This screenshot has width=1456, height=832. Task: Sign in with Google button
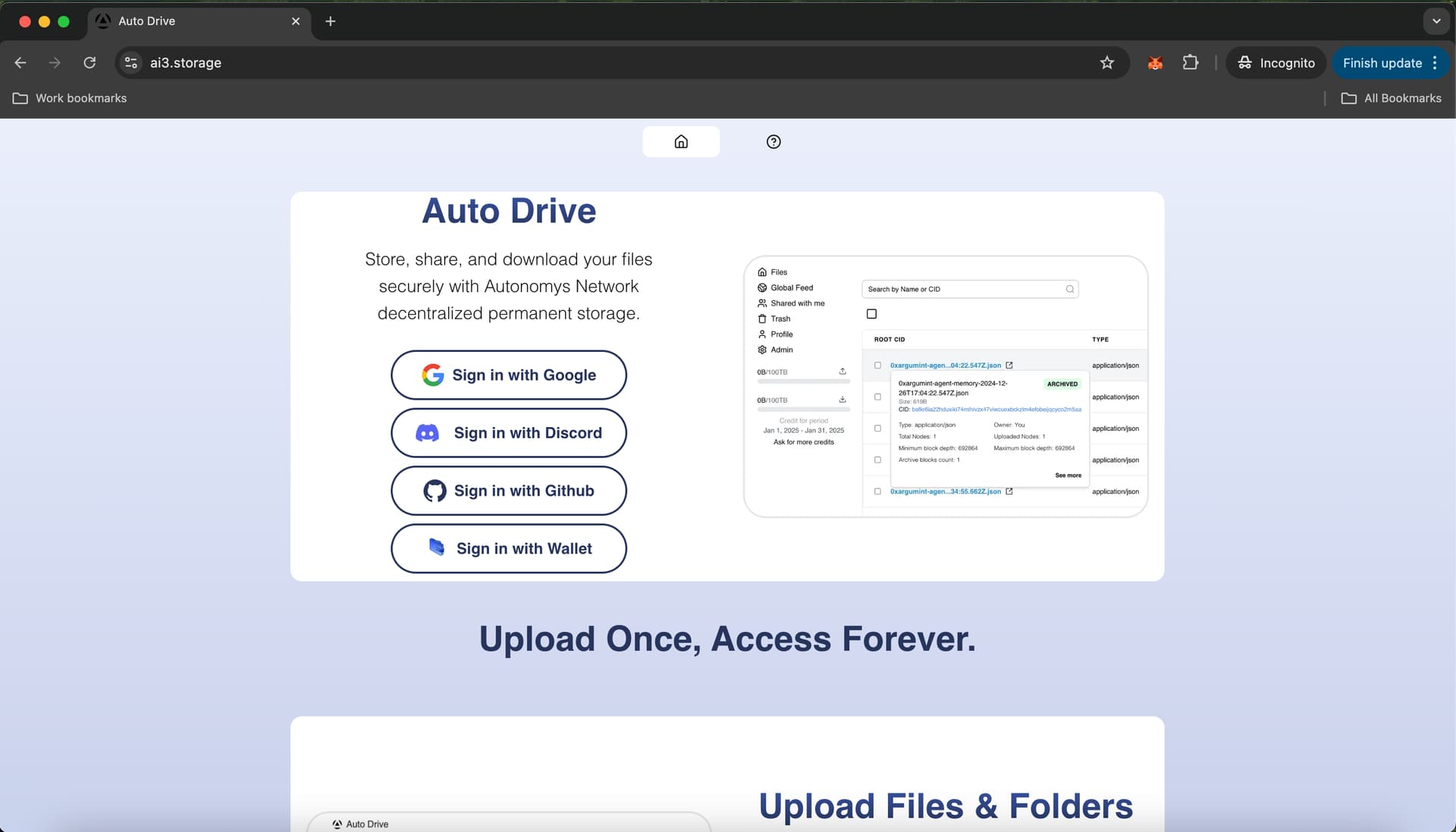[509, 375]
